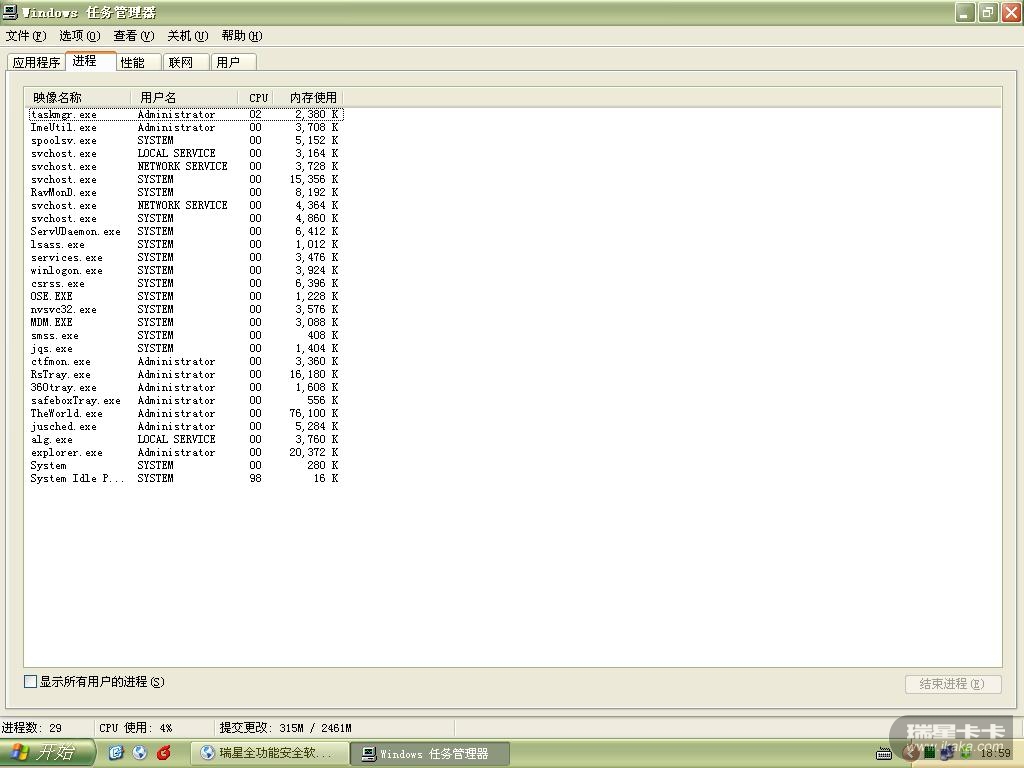
Task: Open the 帮助(H) menu
Action: coord(242,36)
